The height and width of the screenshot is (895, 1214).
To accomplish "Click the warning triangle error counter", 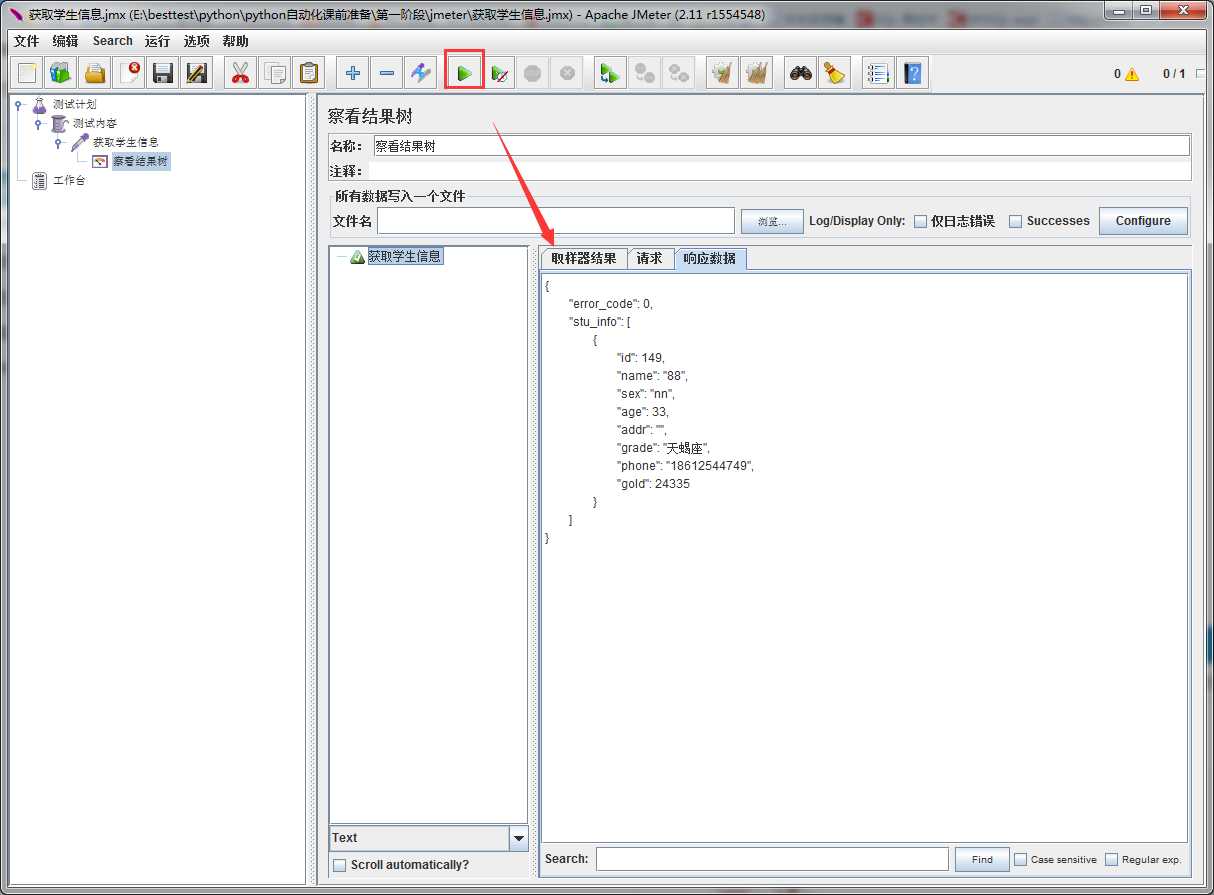I will pyautogui.click(x=1131, y=74).
